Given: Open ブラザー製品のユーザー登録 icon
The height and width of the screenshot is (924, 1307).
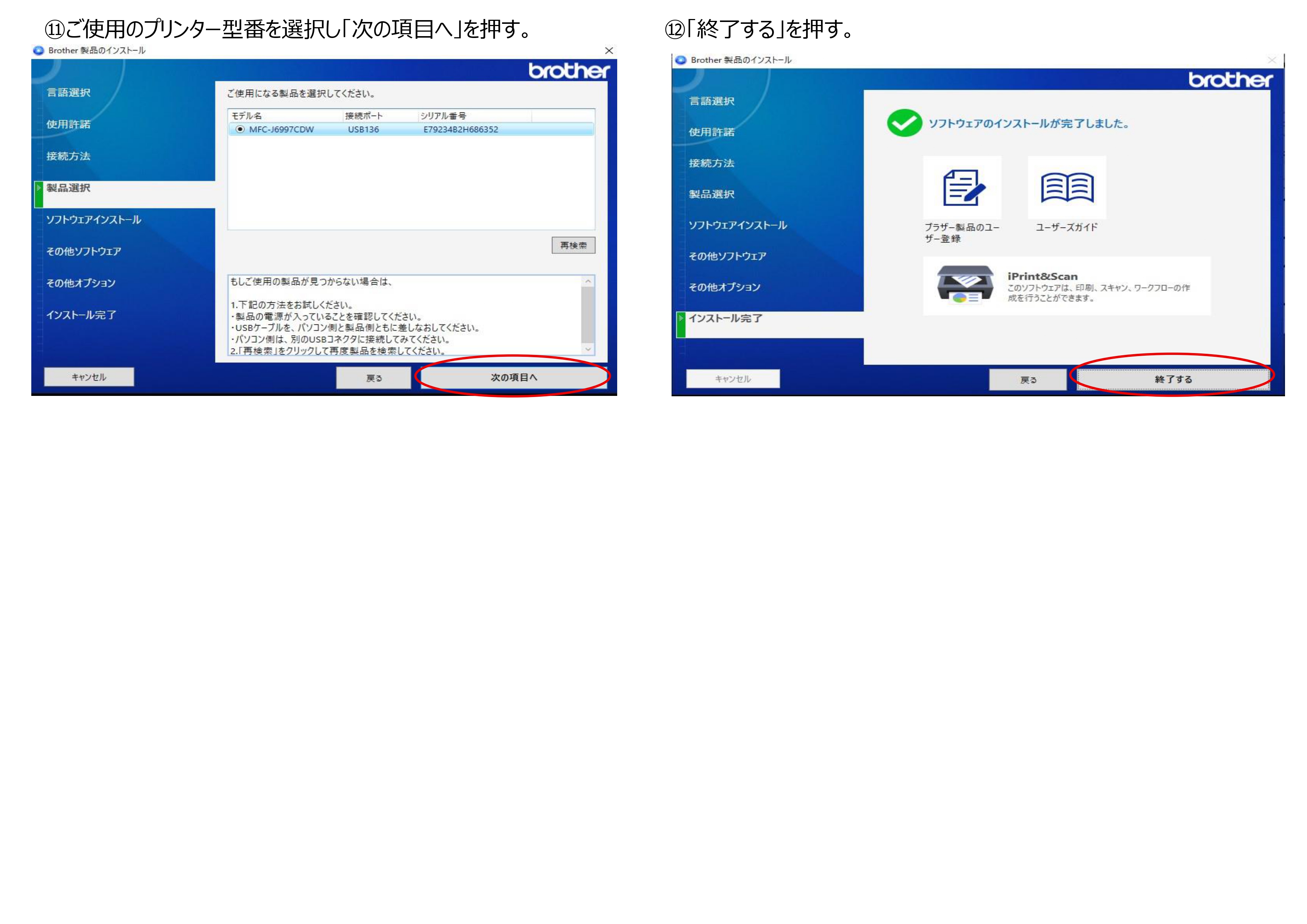Looking at the screenshot, I should point(962,187).
